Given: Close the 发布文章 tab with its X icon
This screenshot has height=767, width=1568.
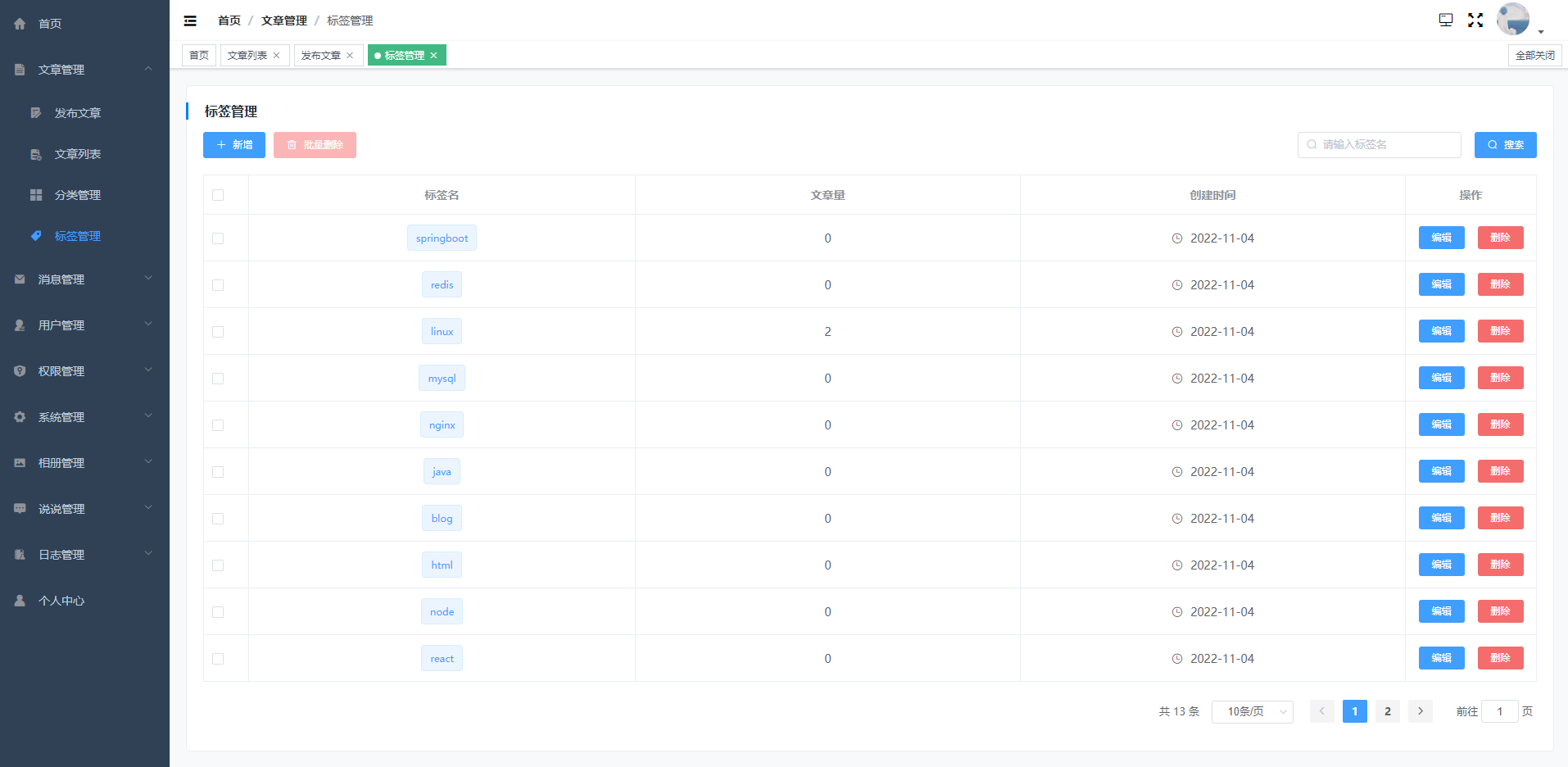Looking at the screenshot, I should [x=350, y=56].
